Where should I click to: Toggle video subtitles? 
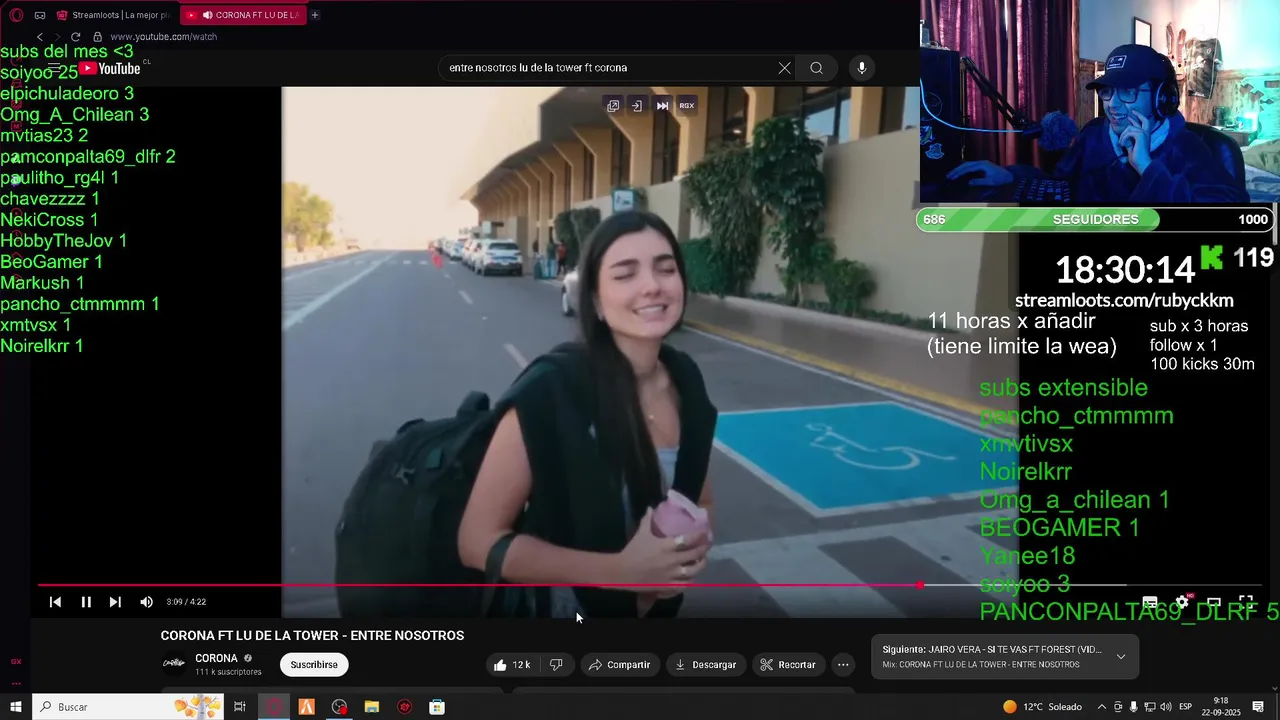[x=1150, y=602]
